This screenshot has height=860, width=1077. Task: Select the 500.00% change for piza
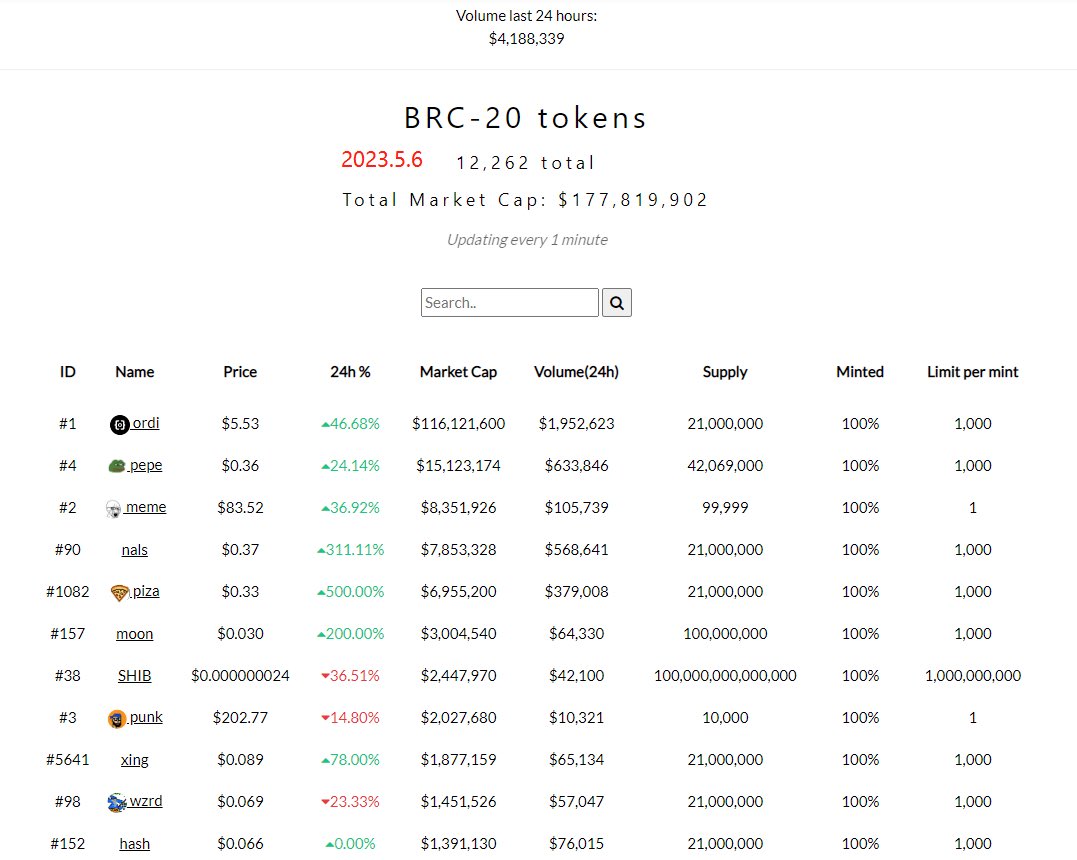click(x=350, y=591)
